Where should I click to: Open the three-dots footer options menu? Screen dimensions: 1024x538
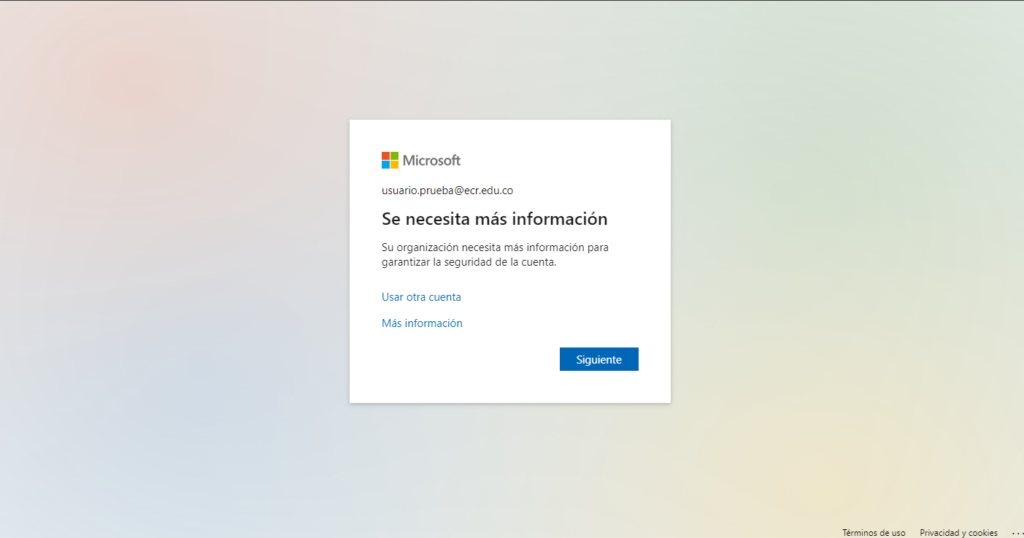[1016, 532]
